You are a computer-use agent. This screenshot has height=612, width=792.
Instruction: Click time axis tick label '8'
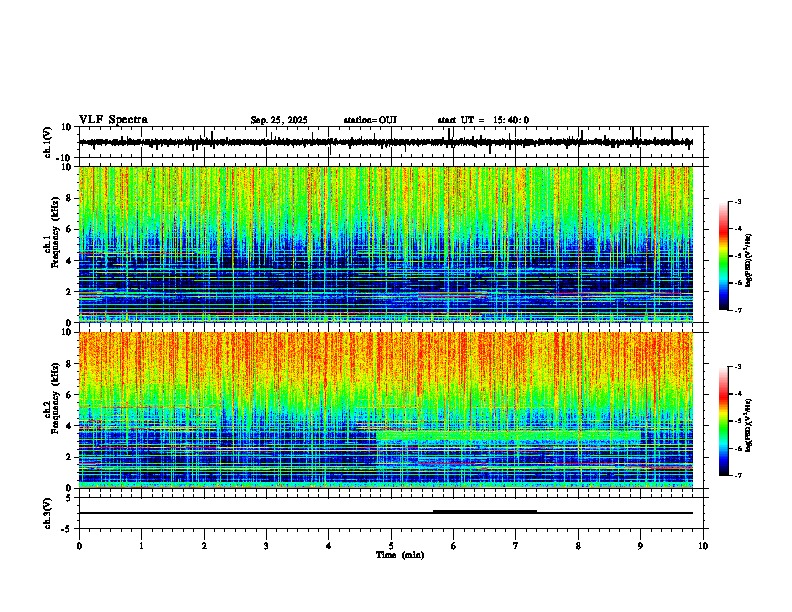[578, 546]
